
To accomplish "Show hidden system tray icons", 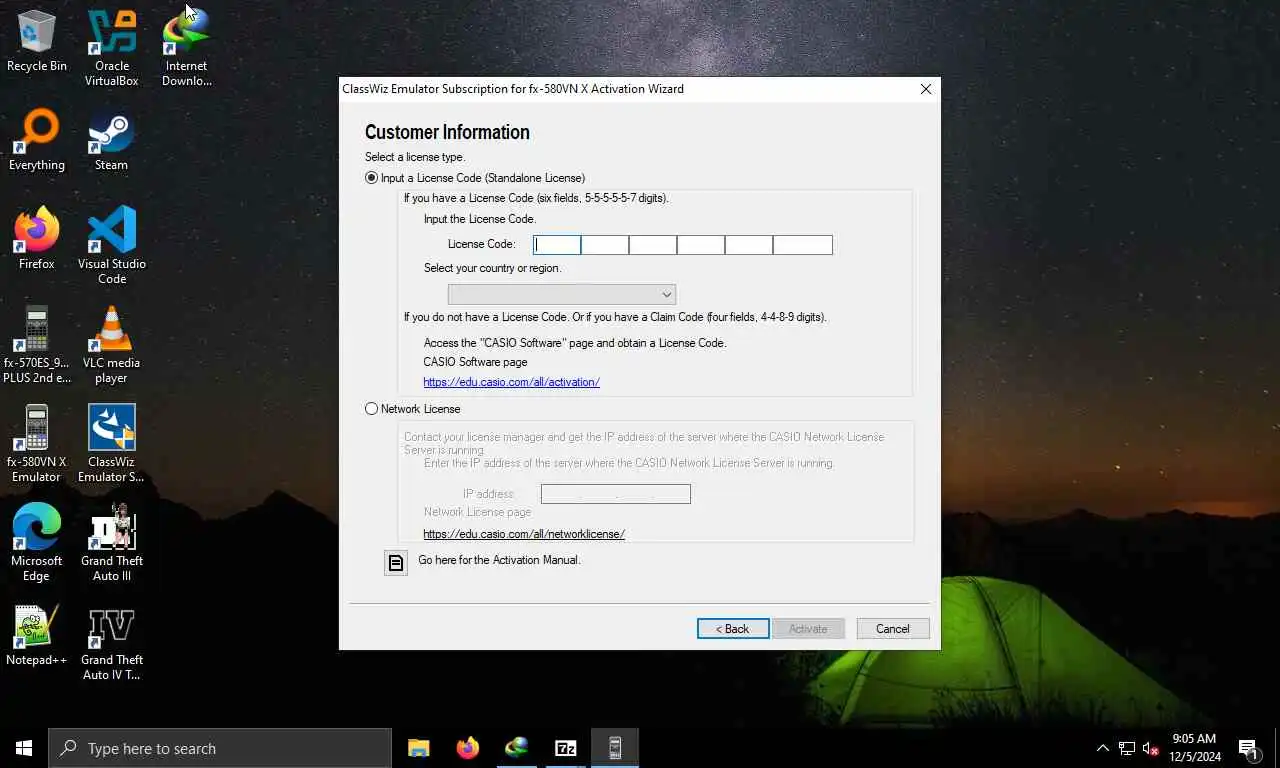I will pos(1102,748).
